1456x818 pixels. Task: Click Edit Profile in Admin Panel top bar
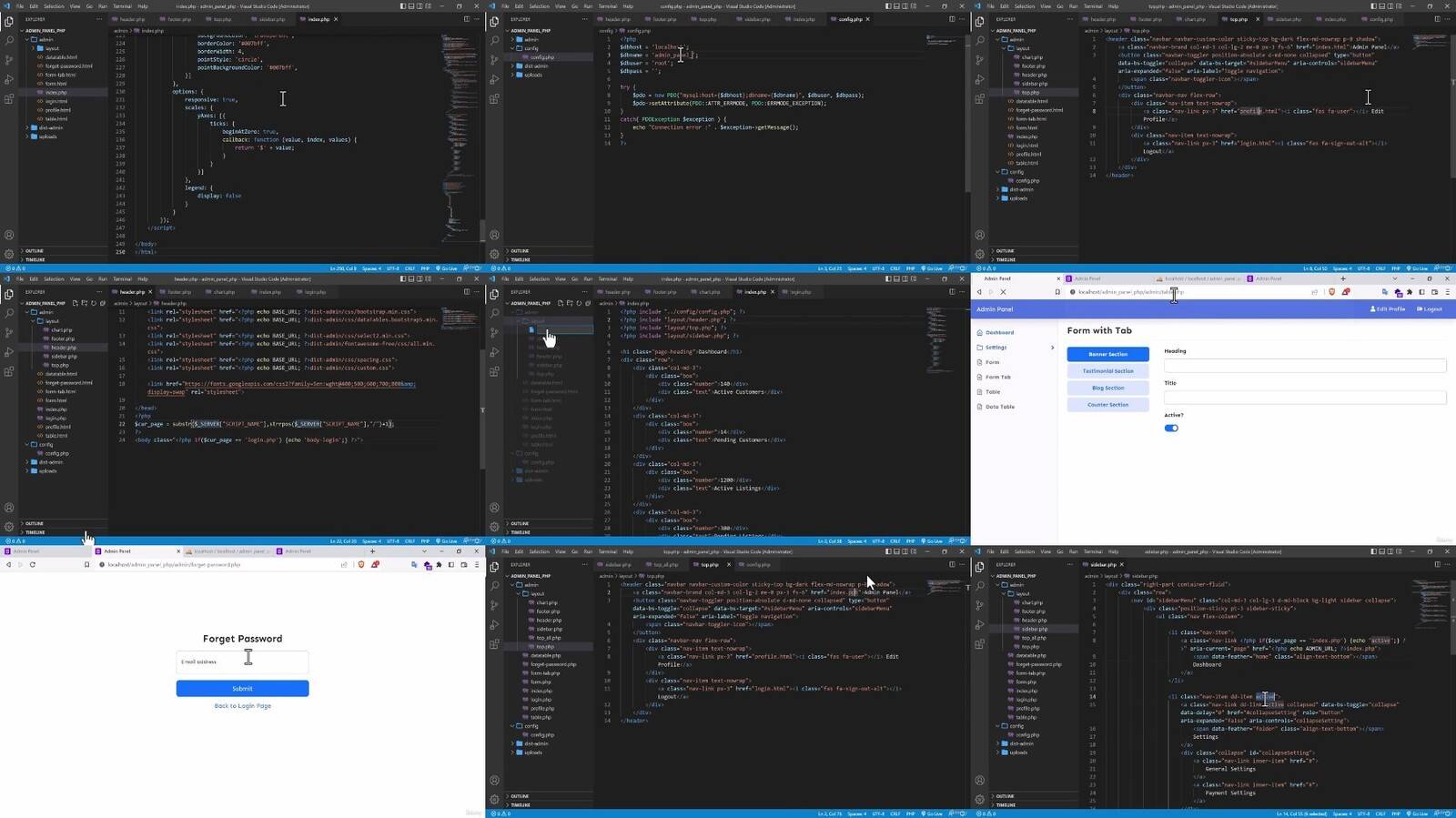click(1388, 309)
